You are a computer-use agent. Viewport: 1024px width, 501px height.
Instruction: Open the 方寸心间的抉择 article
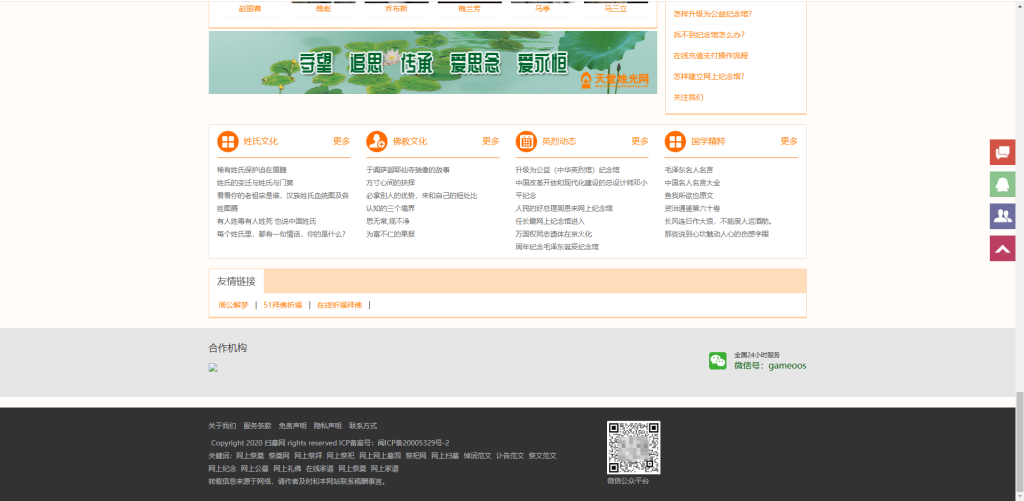[x=391, y=183]
